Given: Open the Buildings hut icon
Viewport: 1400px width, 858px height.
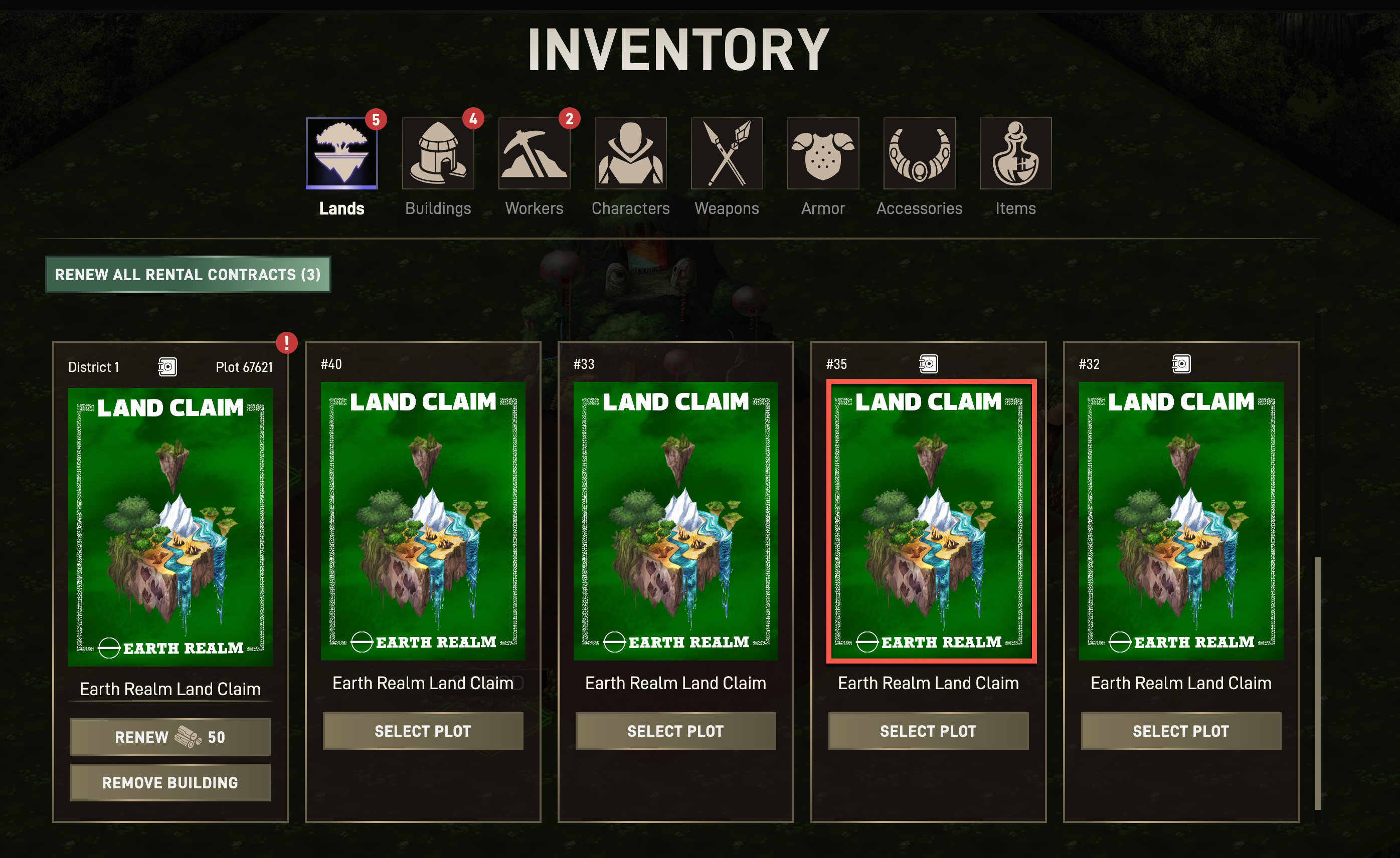Looking at the screenshot, I should pyautogui.click(x=438, y=153).
